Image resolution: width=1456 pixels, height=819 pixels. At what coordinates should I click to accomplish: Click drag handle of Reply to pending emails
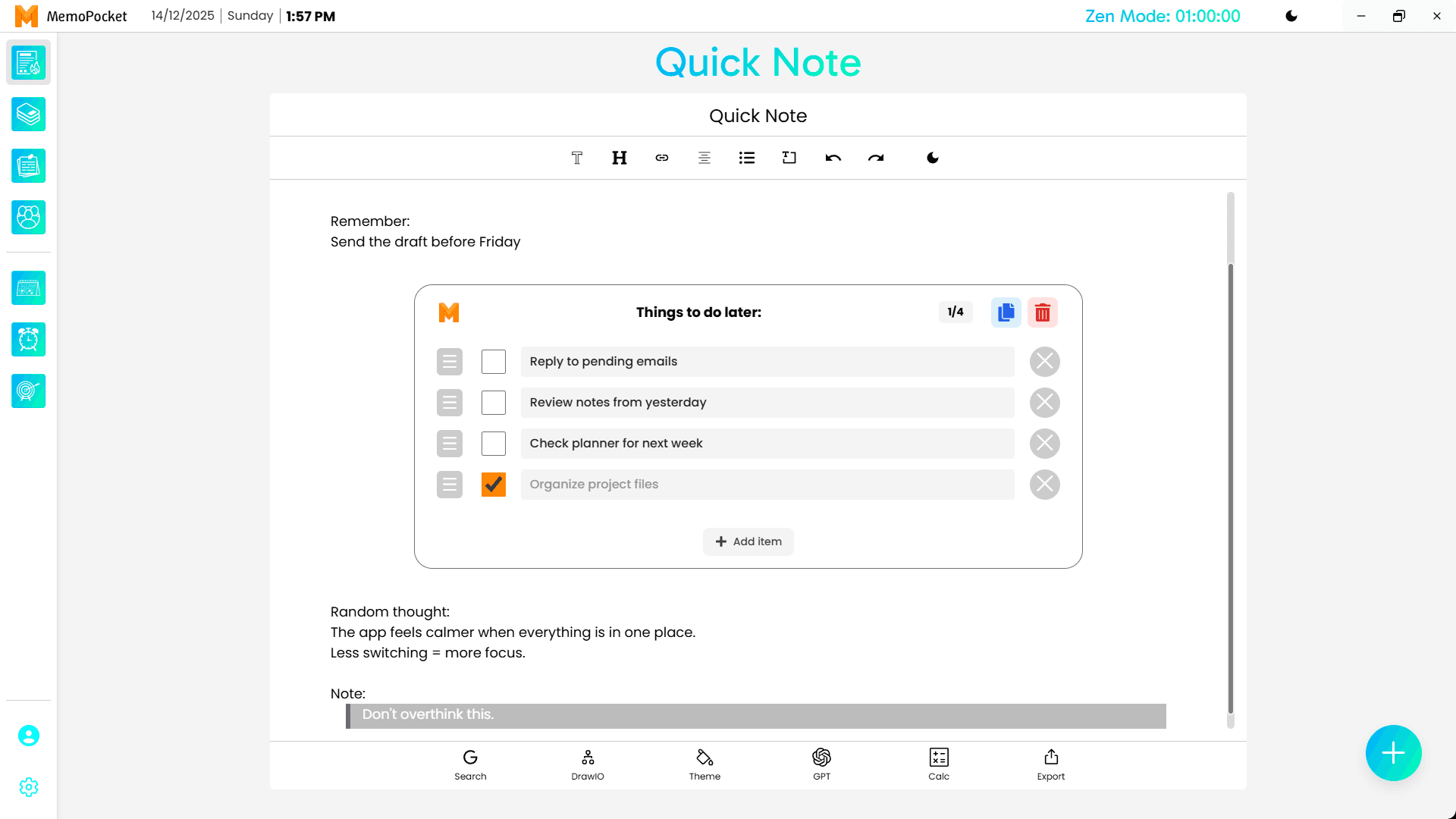pos(450,362)
